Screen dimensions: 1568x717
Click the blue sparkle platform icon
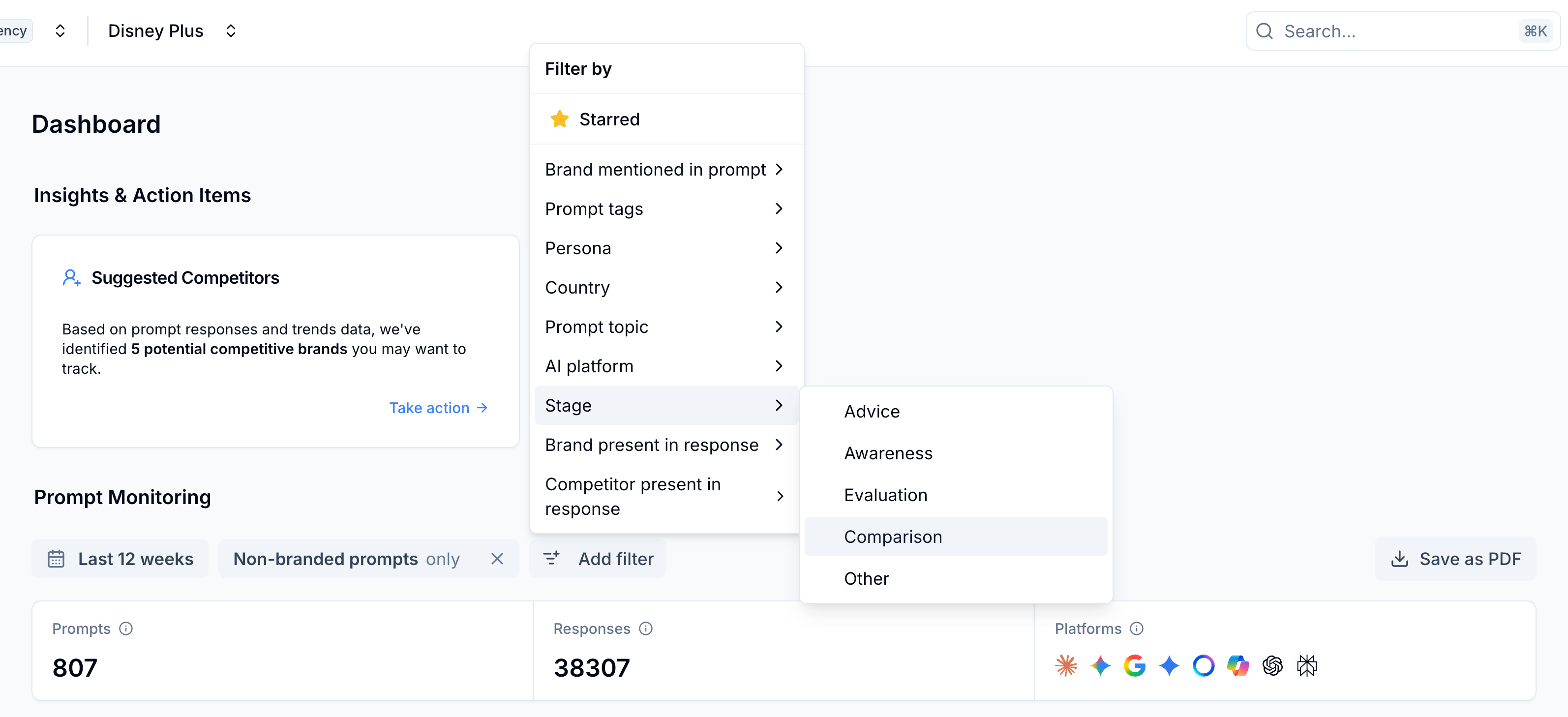[1169, 665]
